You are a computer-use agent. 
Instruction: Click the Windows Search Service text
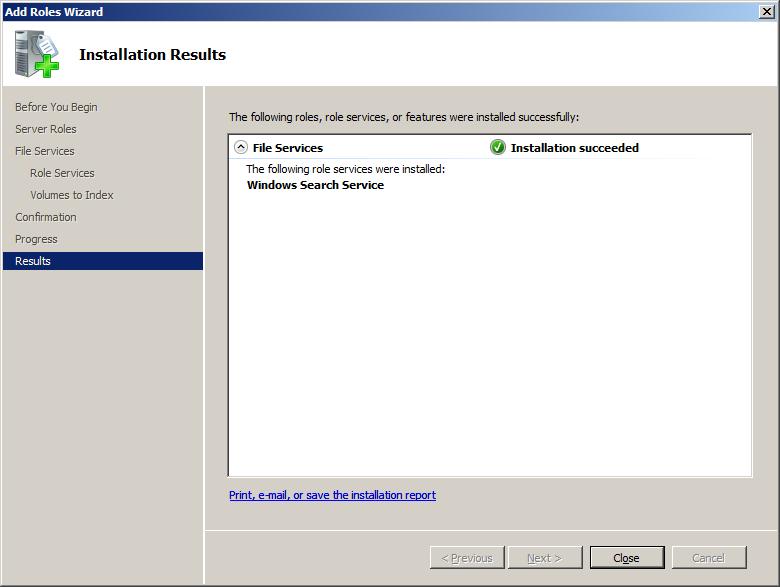(315, 185)
